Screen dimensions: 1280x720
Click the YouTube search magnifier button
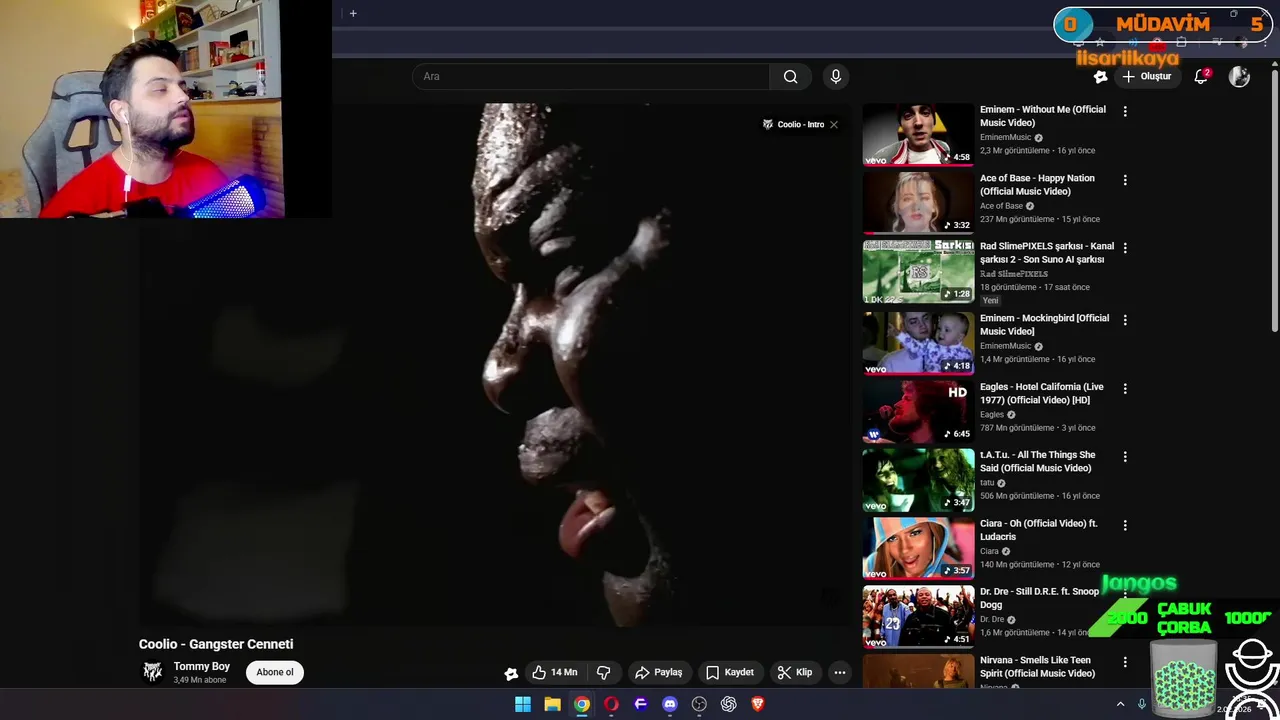tap(790, 76)
